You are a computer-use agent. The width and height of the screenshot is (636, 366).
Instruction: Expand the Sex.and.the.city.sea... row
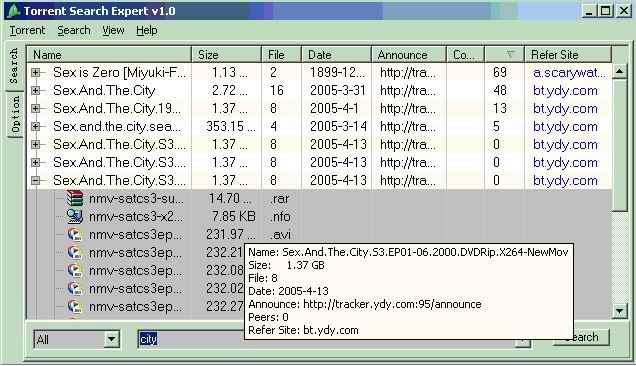[x=36, y=126]
